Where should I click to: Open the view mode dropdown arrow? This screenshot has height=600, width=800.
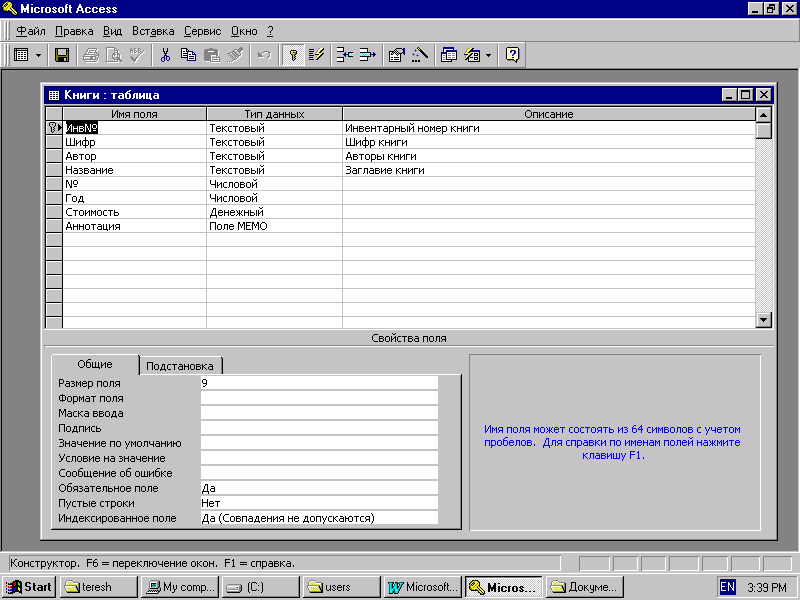point(38,55)
